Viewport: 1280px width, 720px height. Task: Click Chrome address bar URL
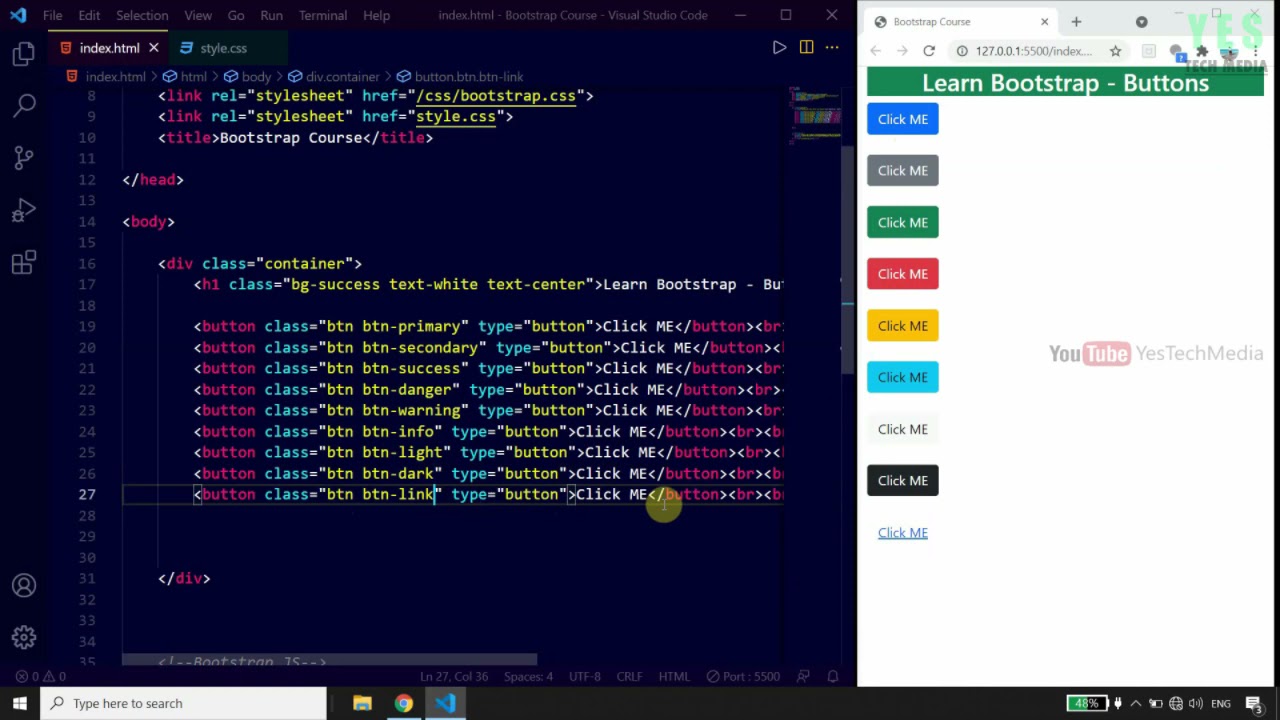[1033, 51]
